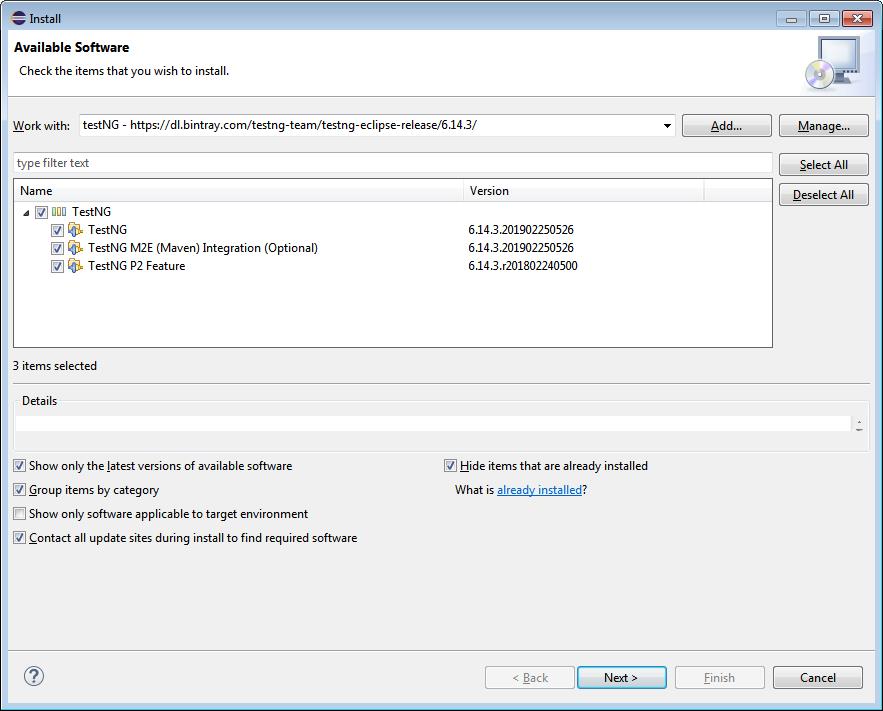This screenshot has width=883, height=711.
Task: Click the TestNG P2 Feature icon
Action: point(75,266)
